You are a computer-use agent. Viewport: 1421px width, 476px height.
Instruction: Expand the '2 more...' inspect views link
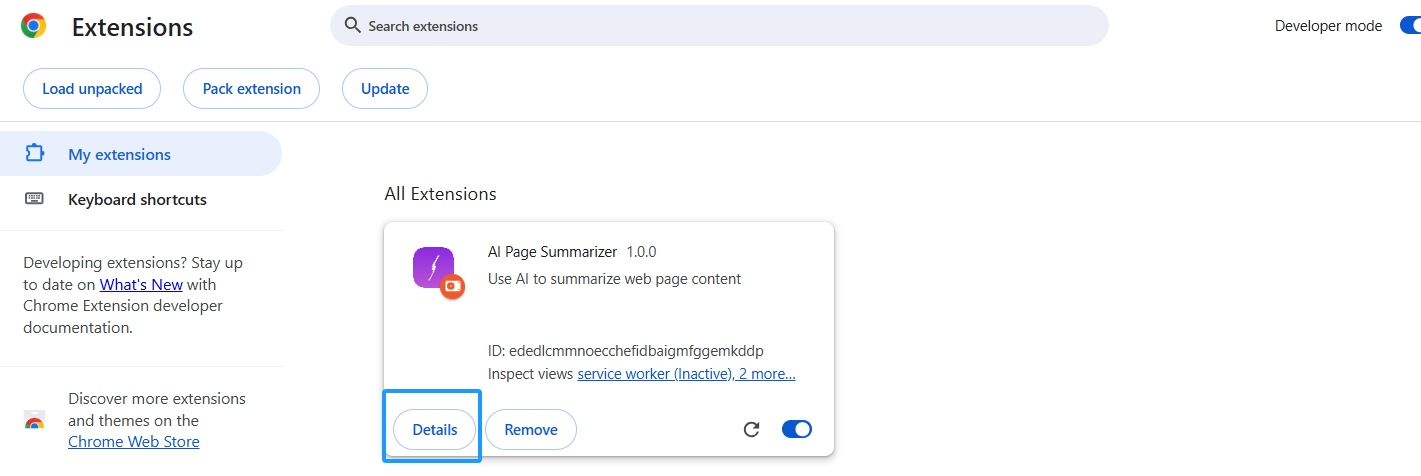click(x=767, y=374)
